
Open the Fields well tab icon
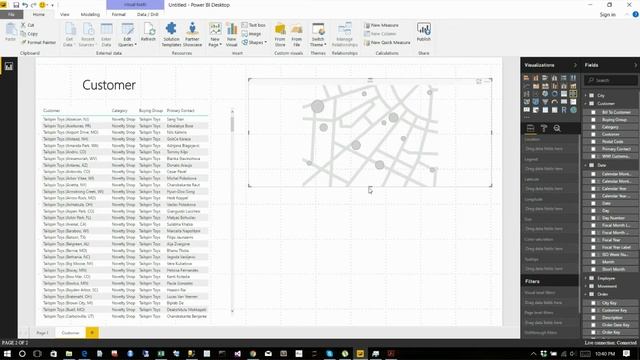tap(530, 128)
